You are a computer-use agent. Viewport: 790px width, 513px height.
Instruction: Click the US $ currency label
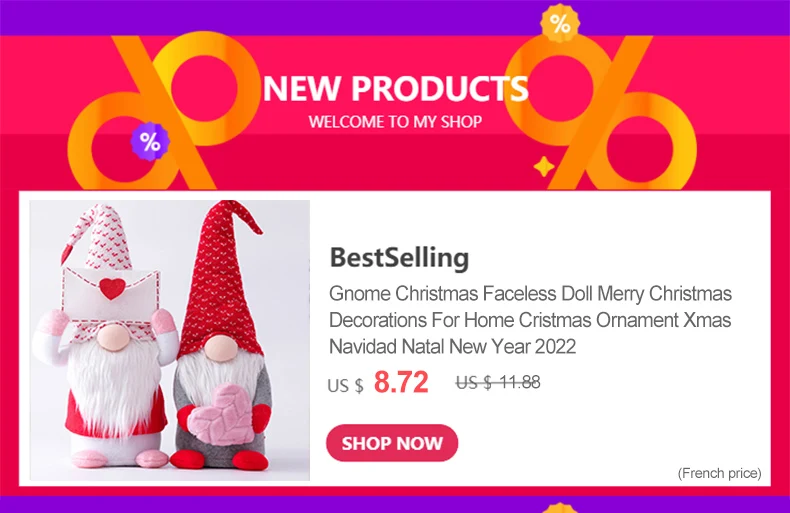click(x=345, y=386)
